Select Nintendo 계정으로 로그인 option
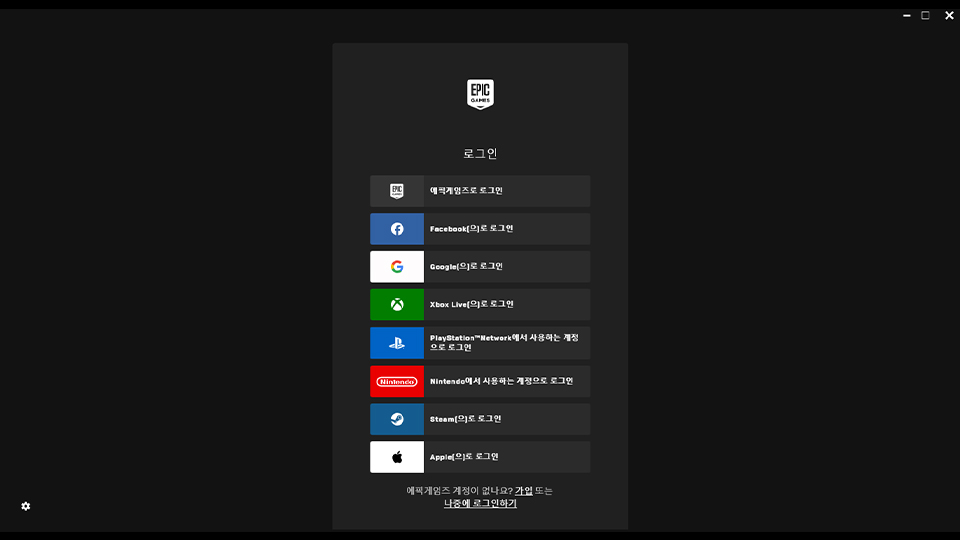The image size is (960, 540). 480,381
